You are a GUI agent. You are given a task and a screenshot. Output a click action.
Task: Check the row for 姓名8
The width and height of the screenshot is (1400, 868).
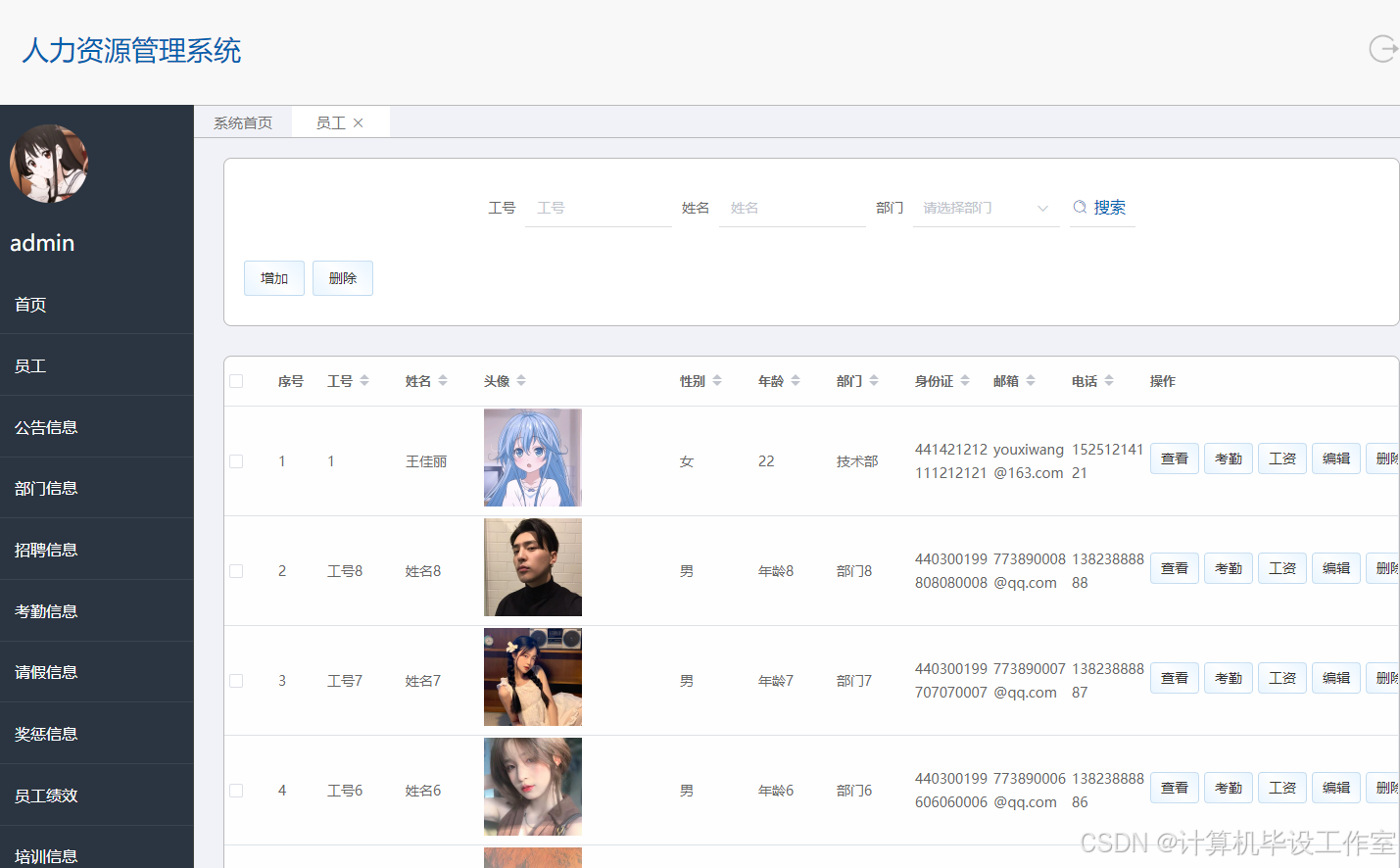[x=236, y=571]
